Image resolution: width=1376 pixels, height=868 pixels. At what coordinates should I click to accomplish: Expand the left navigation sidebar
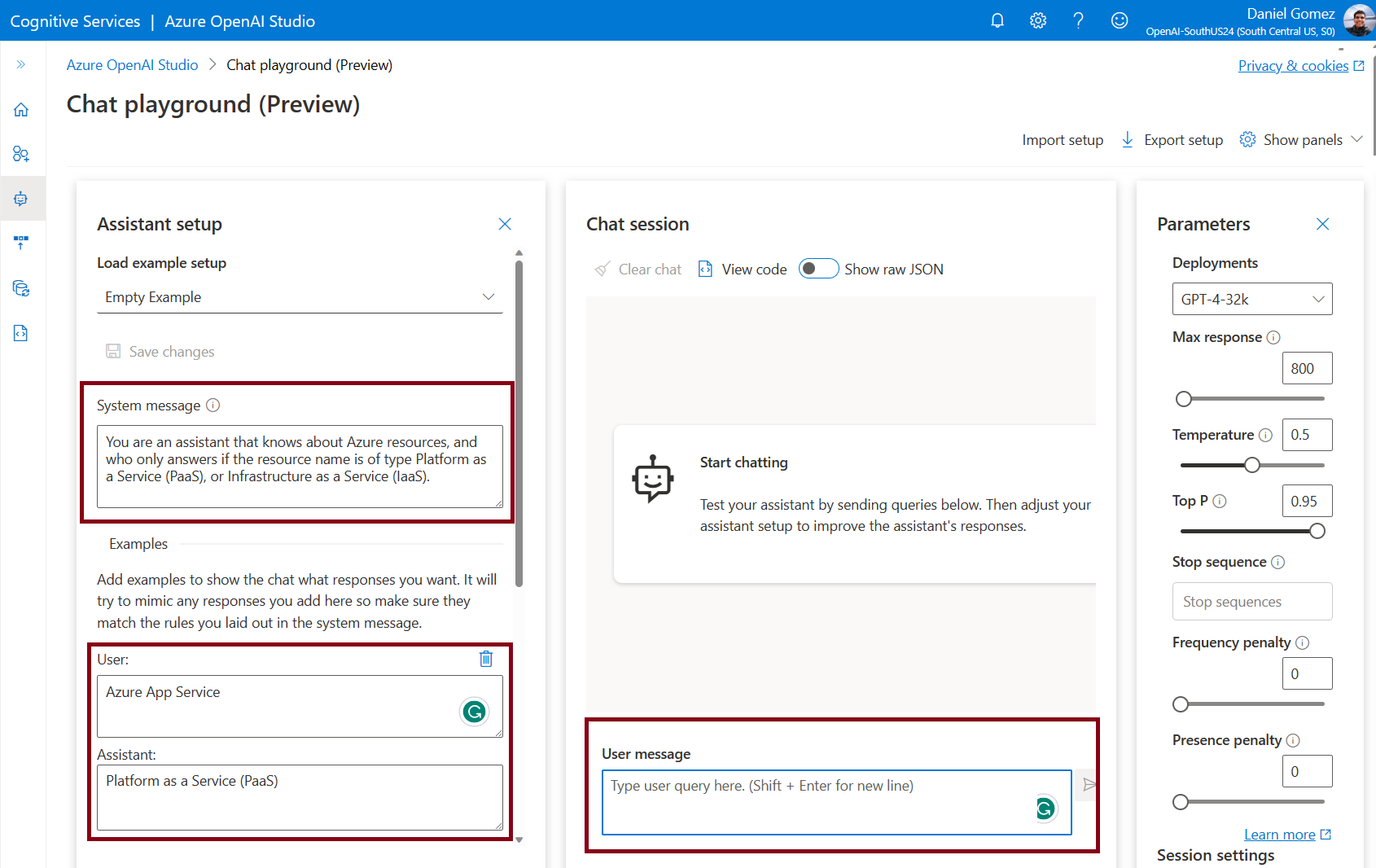coord(21,64)
